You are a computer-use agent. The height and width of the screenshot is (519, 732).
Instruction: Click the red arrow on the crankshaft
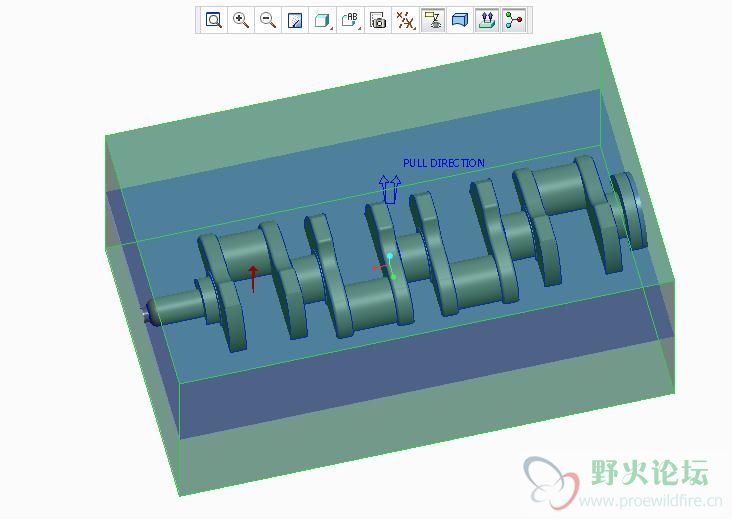click(253, 278)
